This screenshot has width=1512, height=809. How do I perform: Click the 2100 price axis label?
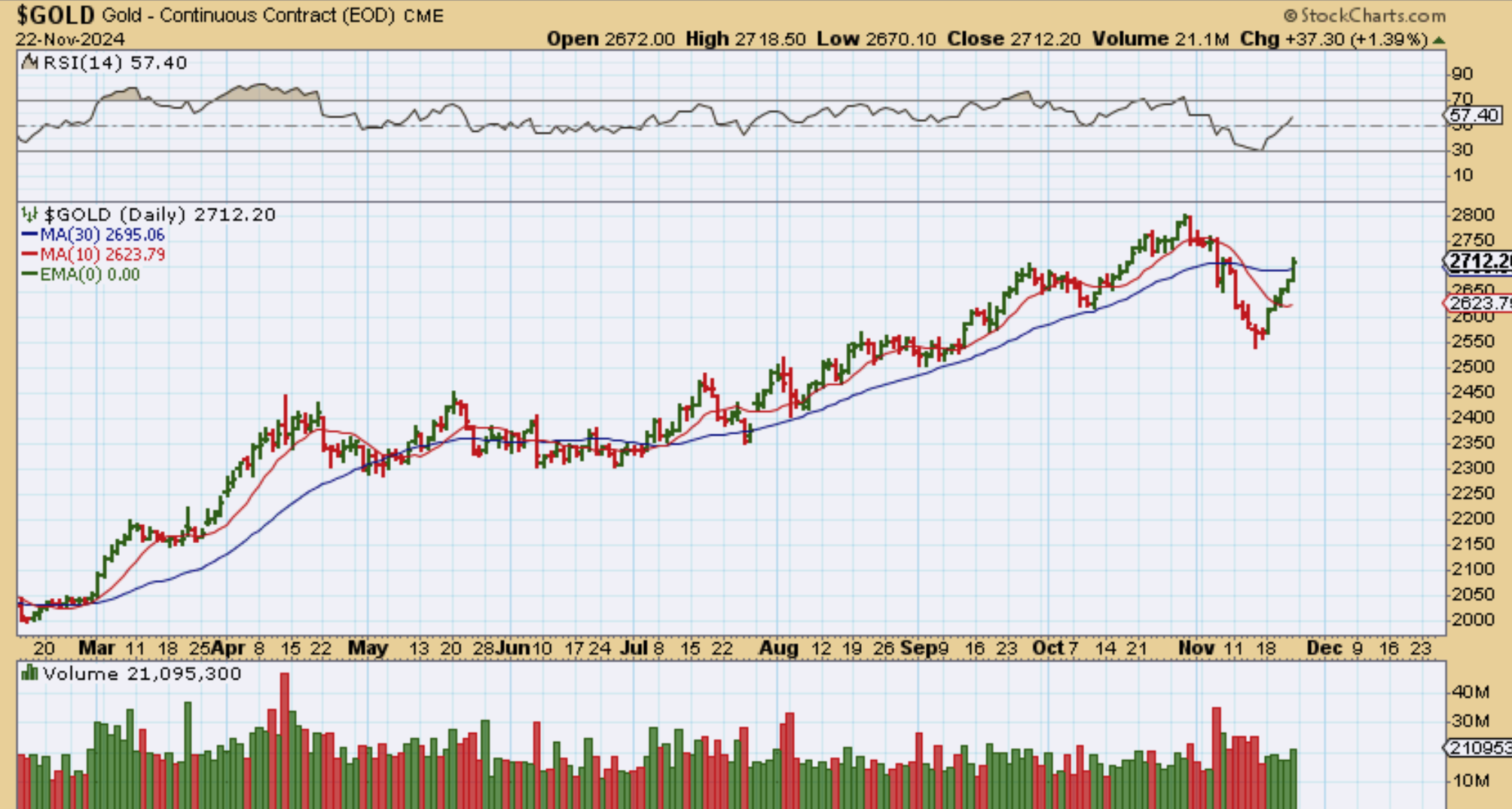(x=1473, y=569)
